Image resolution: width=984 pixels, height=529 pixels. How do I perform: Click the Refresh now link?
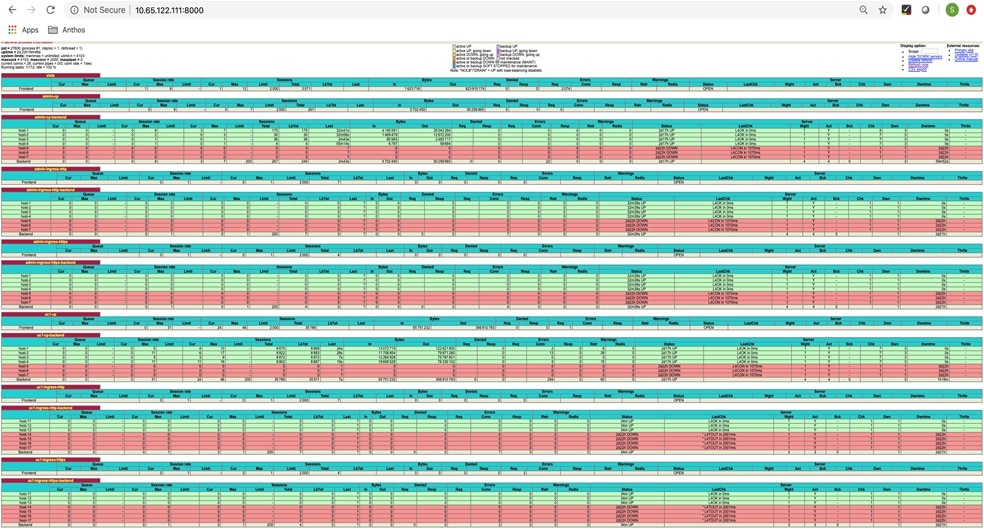(918, 65)
